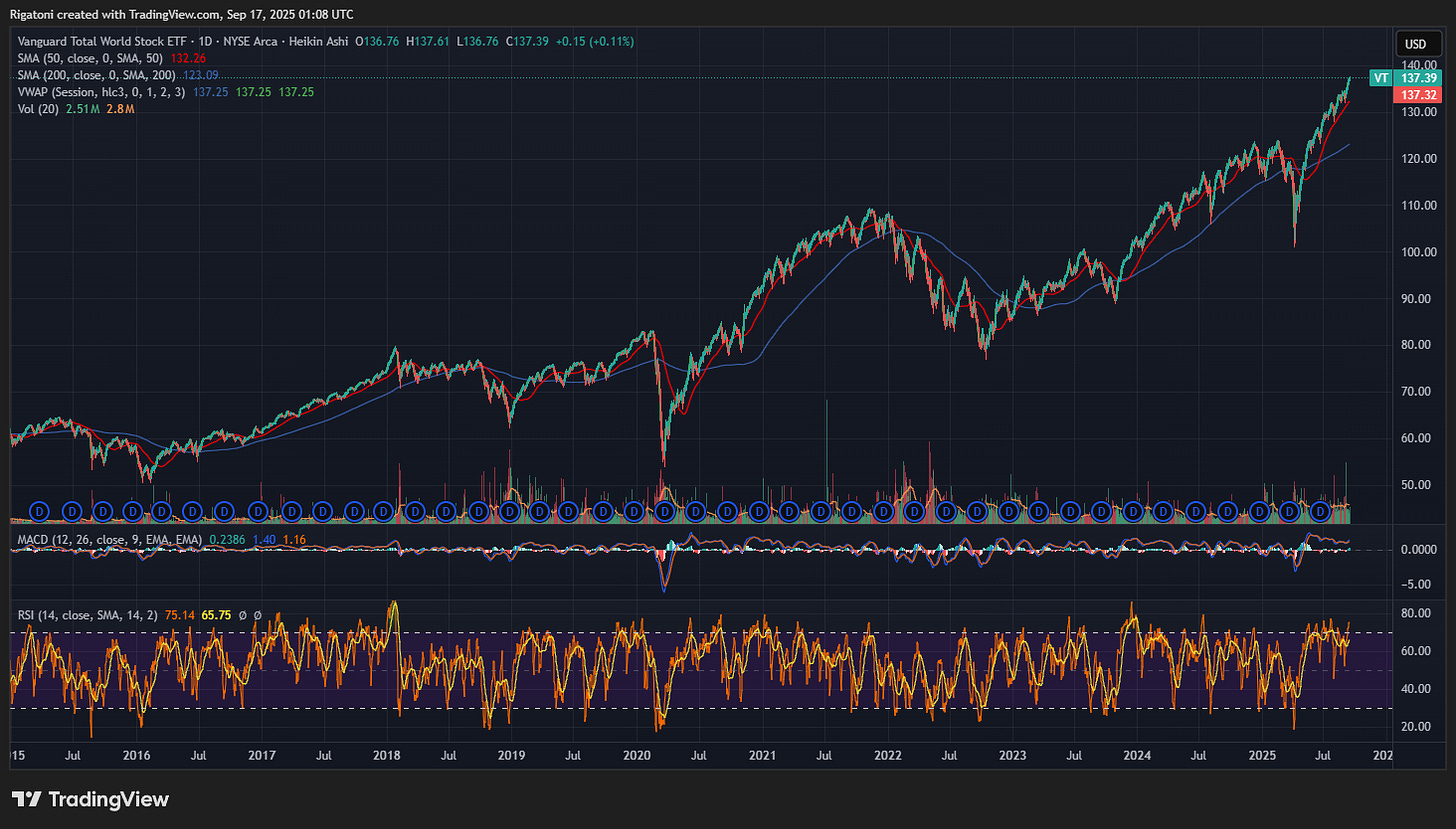Select the MACD (12, 26, close, 9) legend
Viewport: 1456px width, 829px height.
tap(110, 539)
